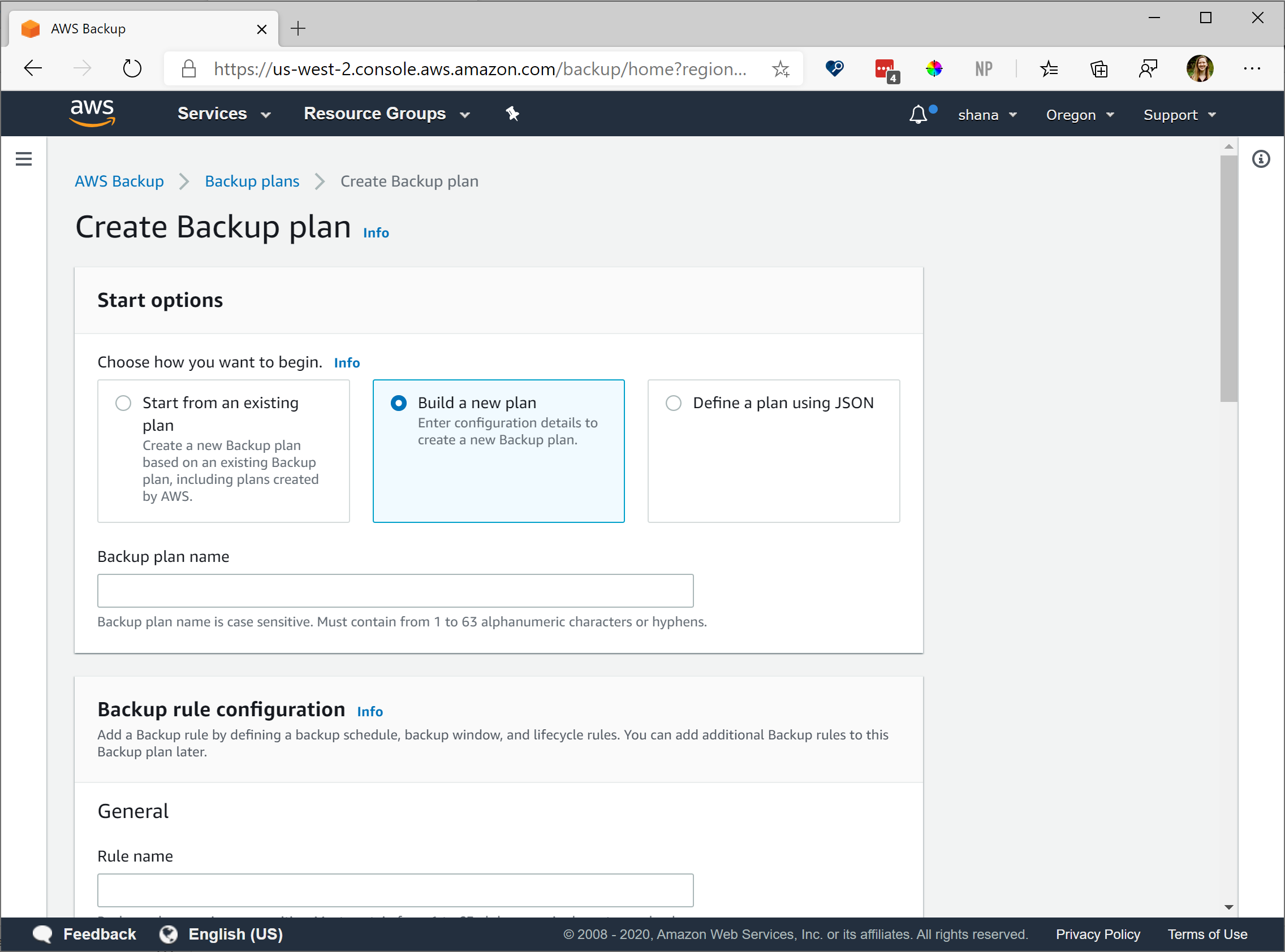Click the AWS Backup breadcrumb link
1285x952 pixels.
point(120,181)
